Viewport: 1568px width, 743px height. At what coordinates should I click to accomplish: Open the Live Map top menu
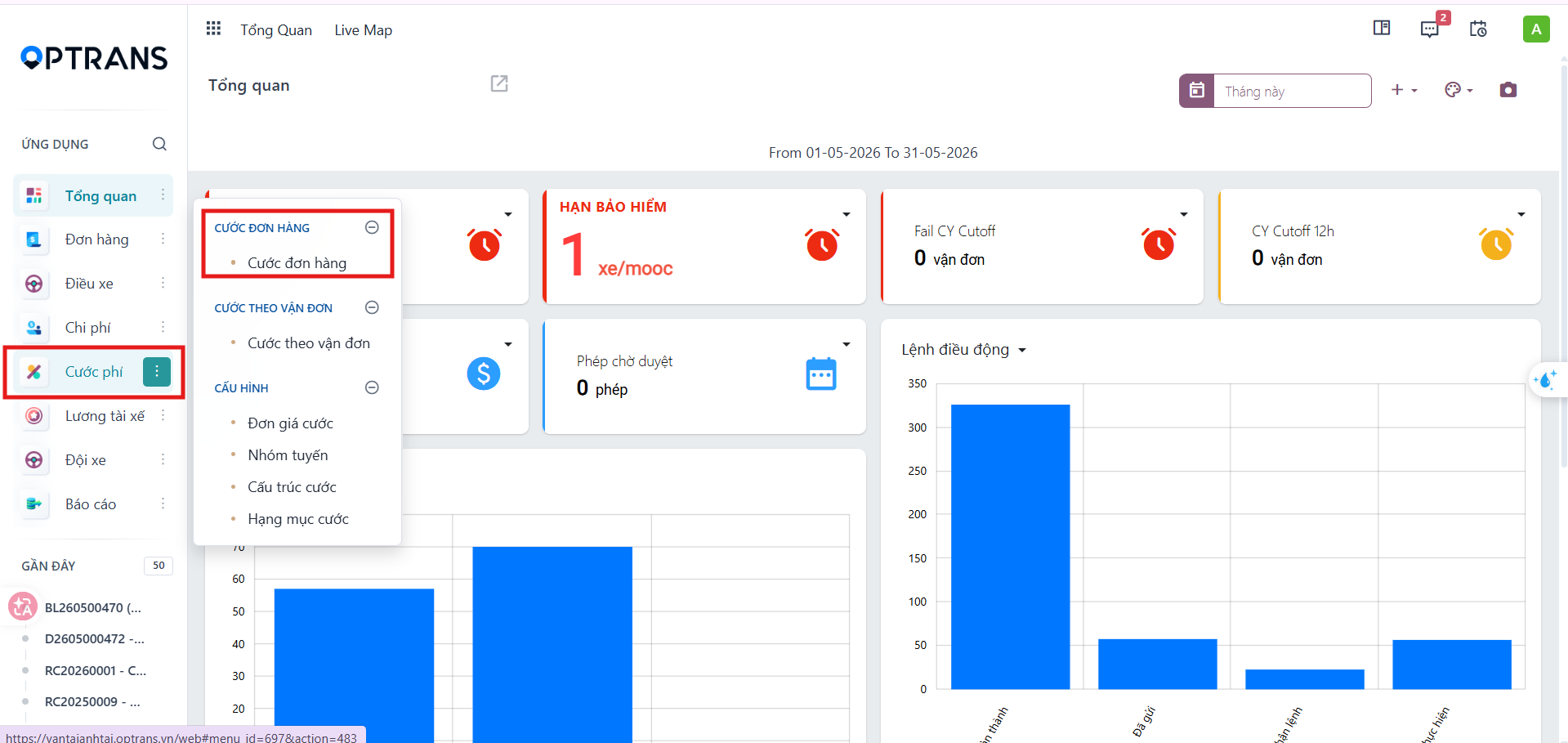pyautogui.click(x=363, y=30)
